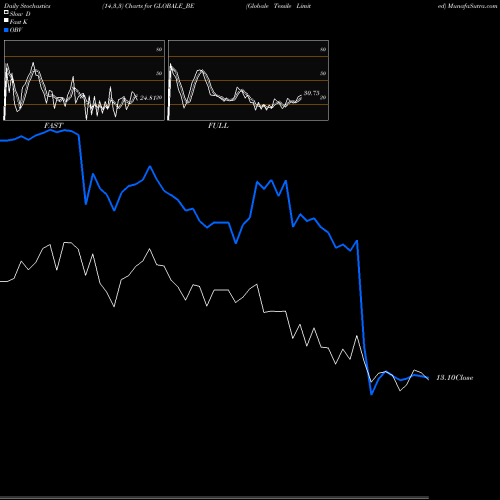Image resolution: width=500 pixels, height=500 pixels.
Task: Click the 24.81 value in FAST chart
Action: [x=147, y=98]
